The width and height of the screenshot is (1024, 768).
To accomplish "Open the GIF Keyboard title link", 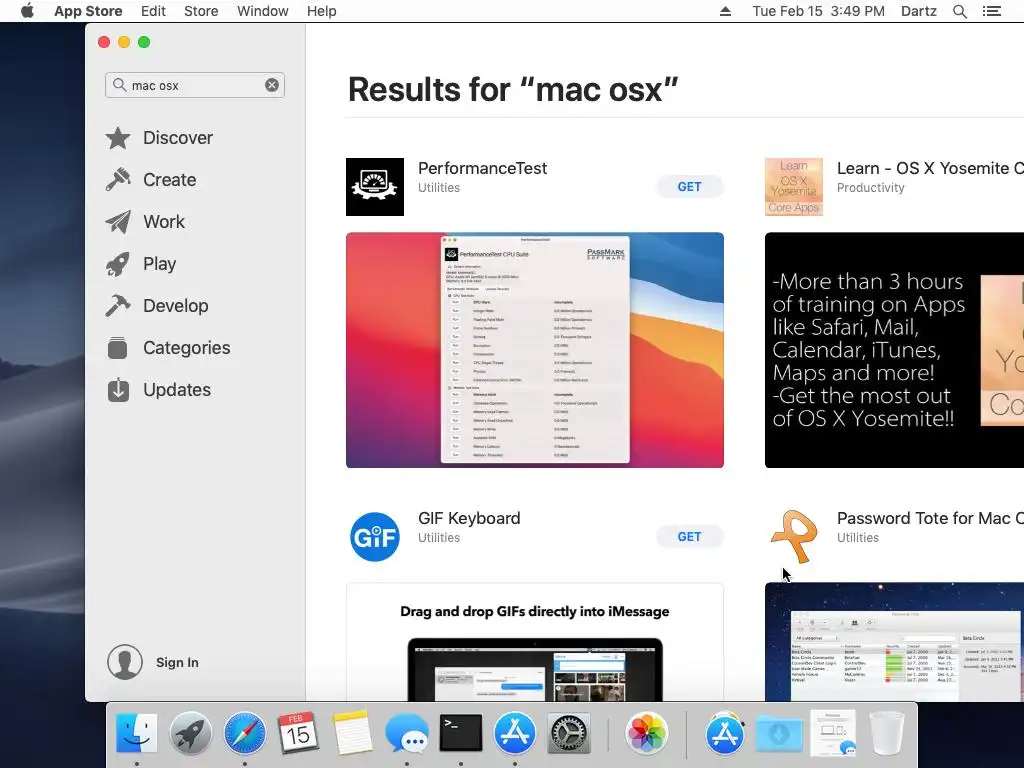I will 469,519.
